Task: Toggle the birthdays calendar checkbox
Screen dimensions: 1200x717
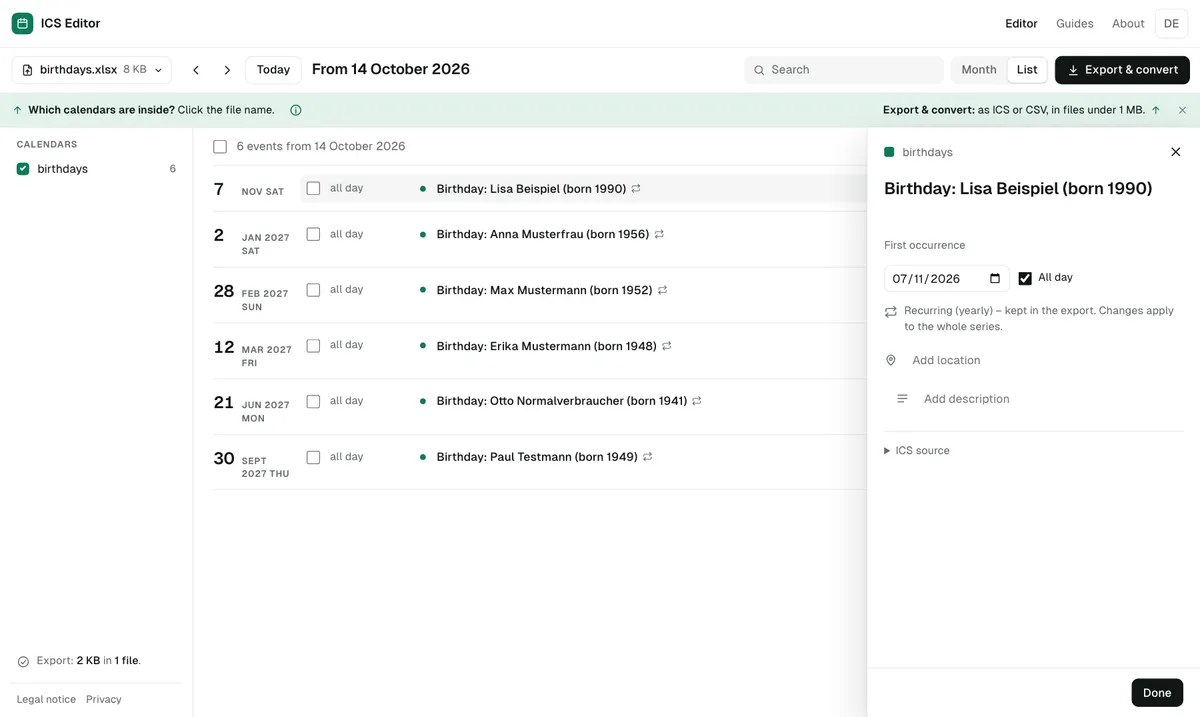Action: pos(23,169)
